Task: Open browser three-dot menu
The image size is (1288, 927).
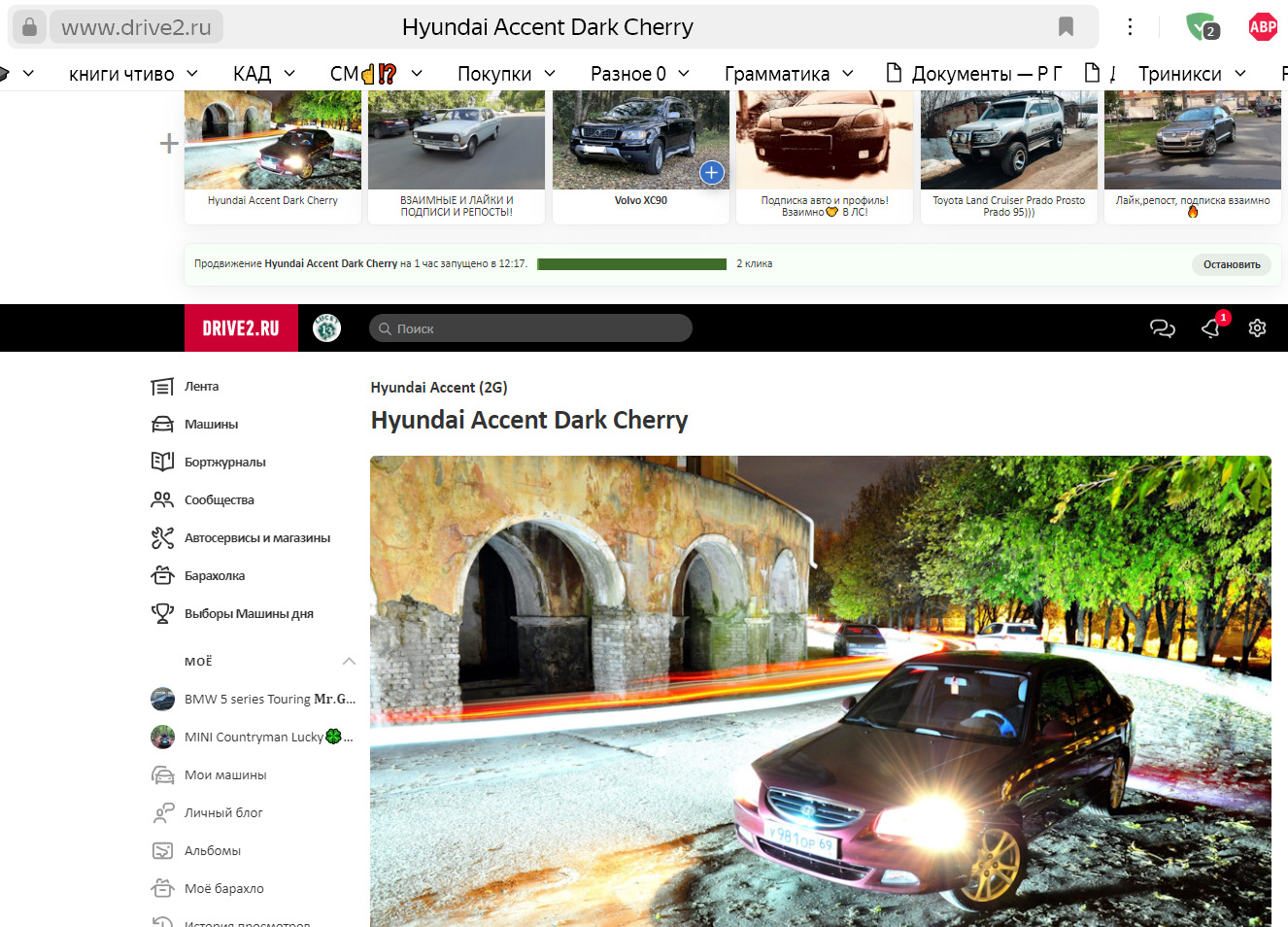Action: point(1130,27)
